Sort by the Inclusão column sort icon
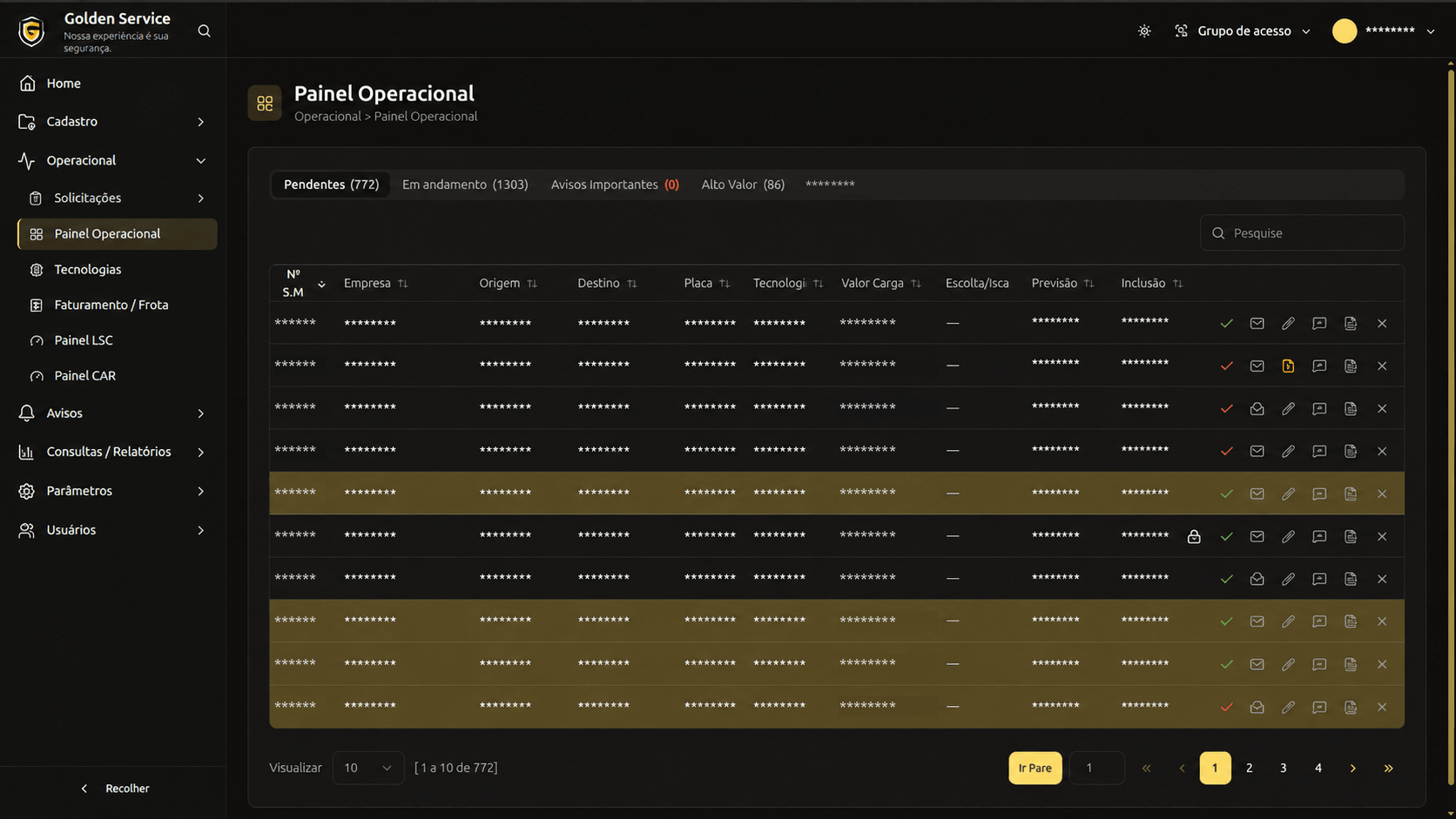1456x819 pixels. (1177, 284)
